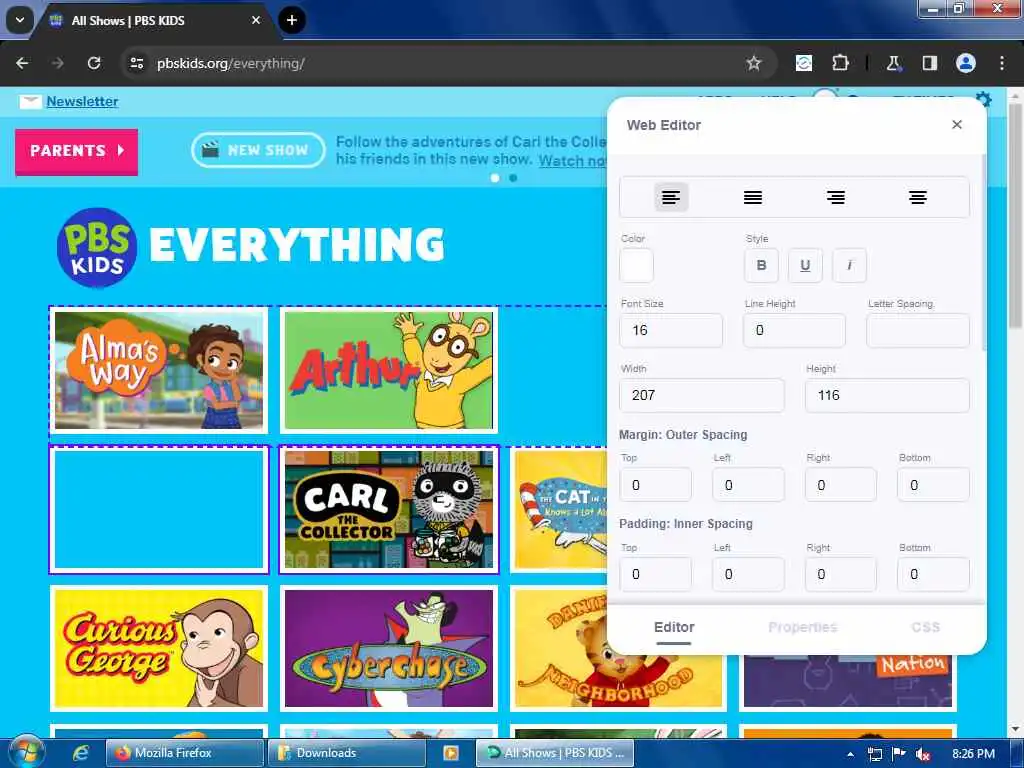Click the browser back arrow
Screen dimensions: 1024x768
coord(22,63)
